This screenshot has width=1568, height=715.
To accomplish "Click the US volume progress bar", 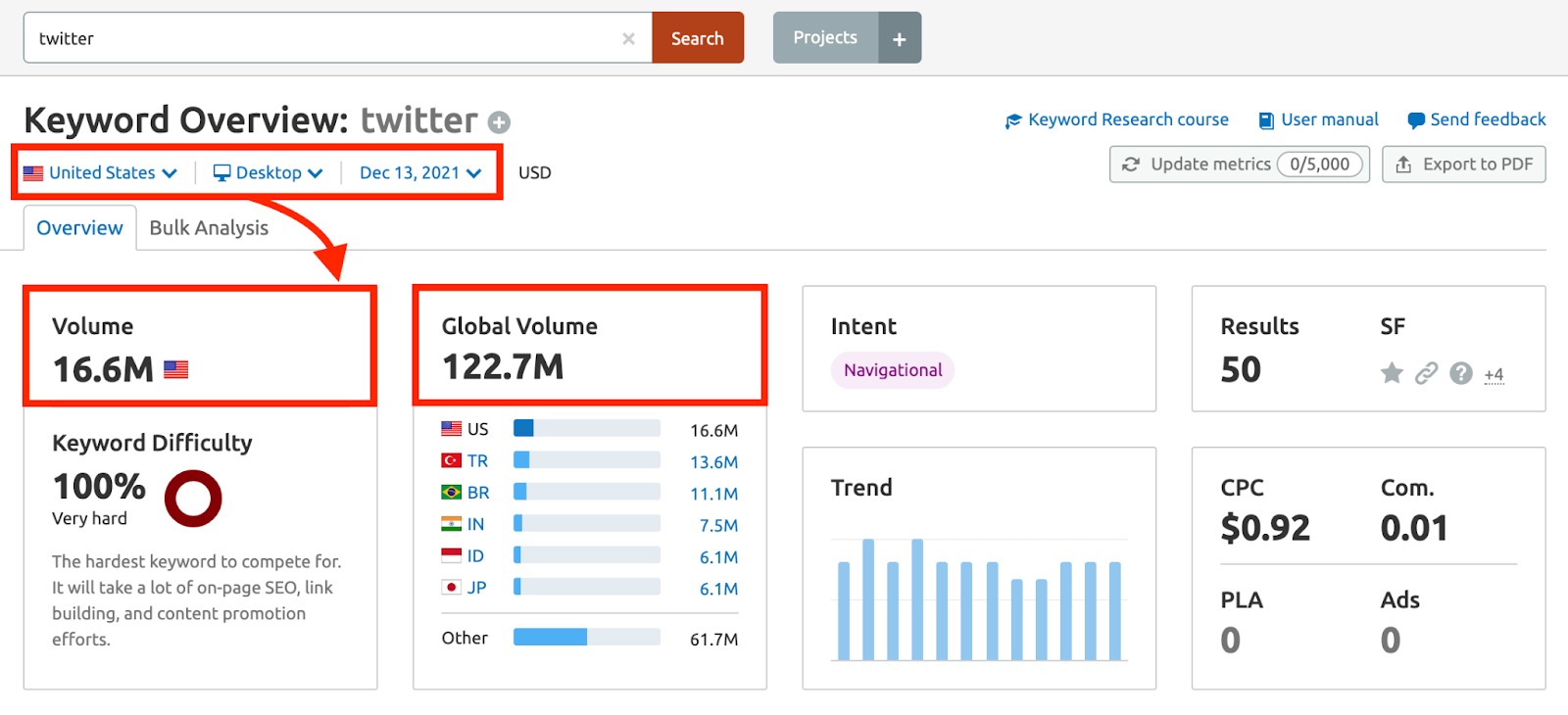I will click(587, 428).
